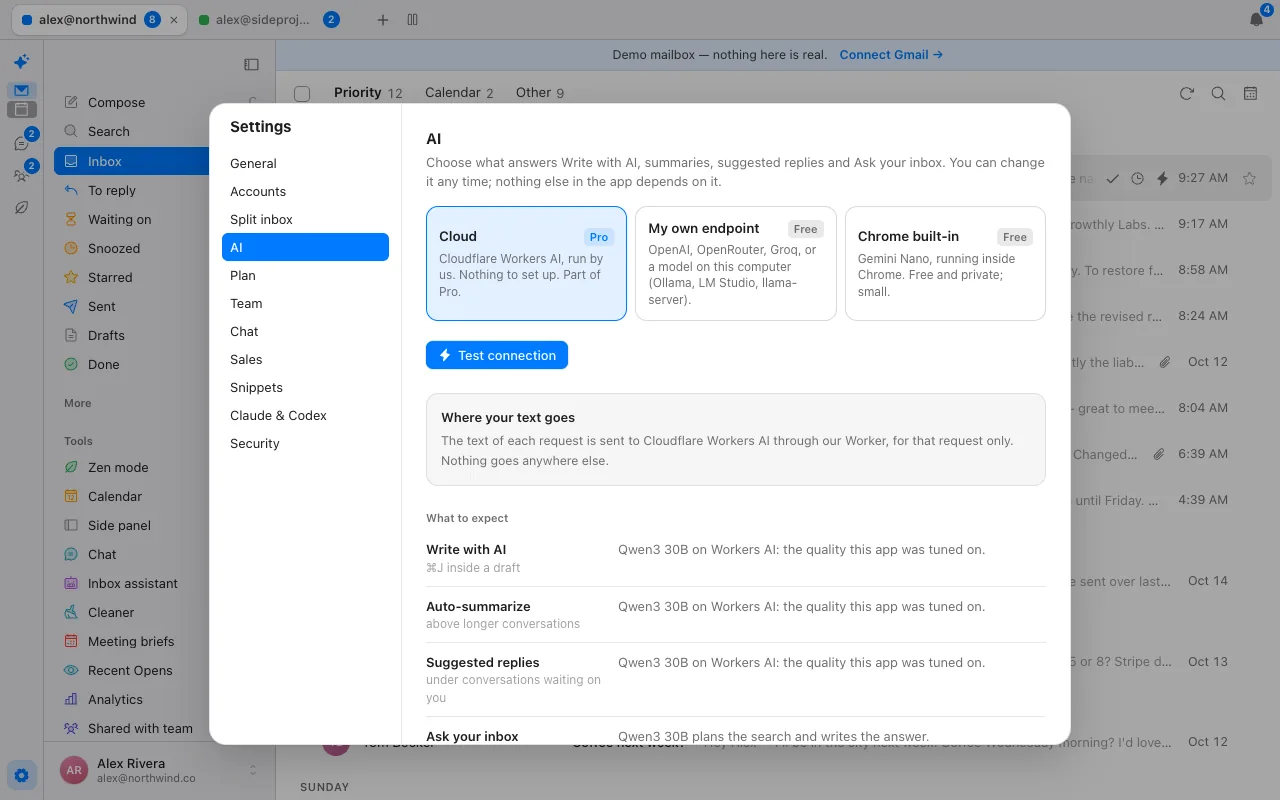Screen dimensions: 1280x800
Task: Switch to the Calendar inbox tab
Action: tap(459, 93)
